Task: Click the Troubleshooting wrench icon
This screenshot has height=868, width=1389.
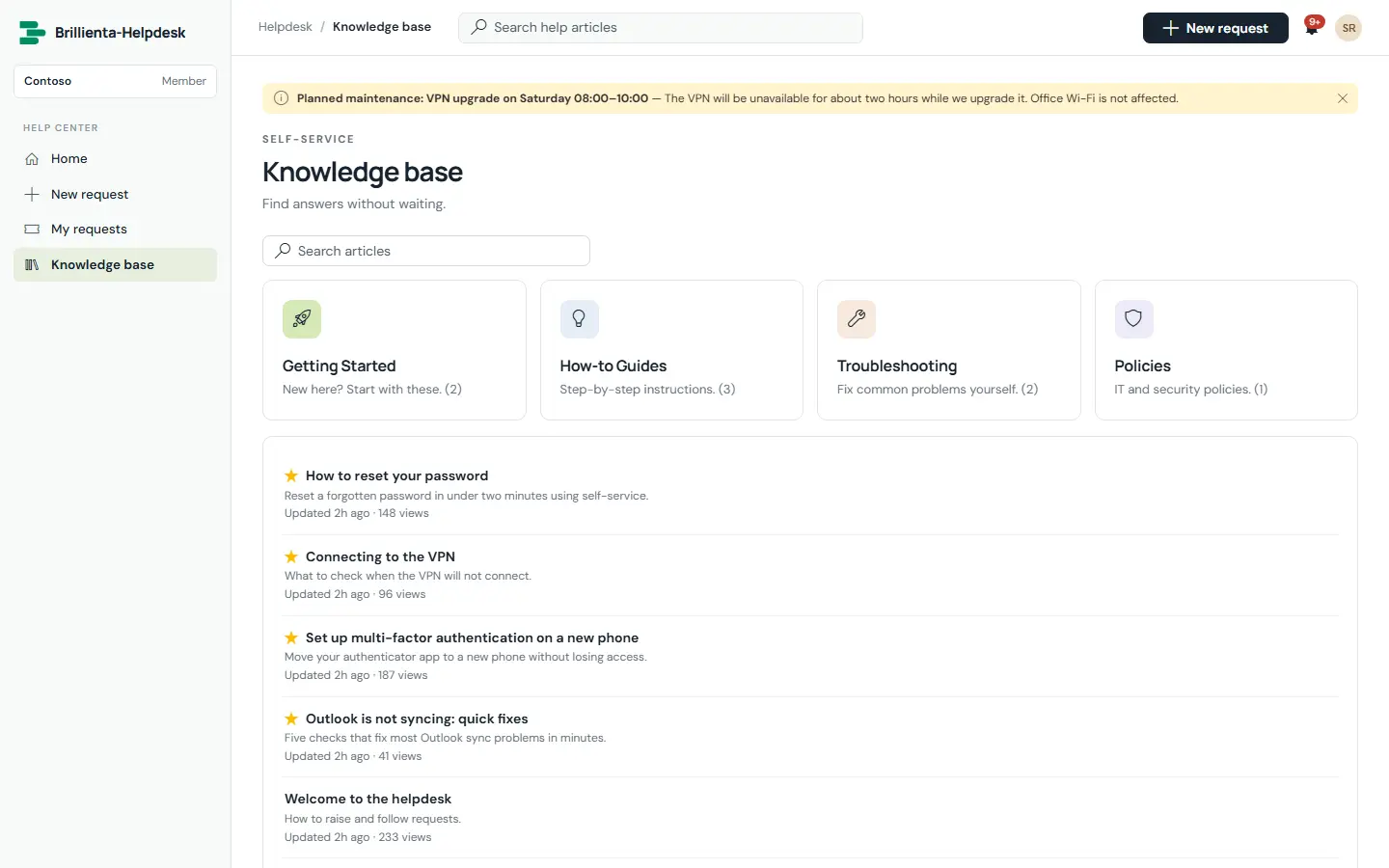Action: click(x=857, y=319)
